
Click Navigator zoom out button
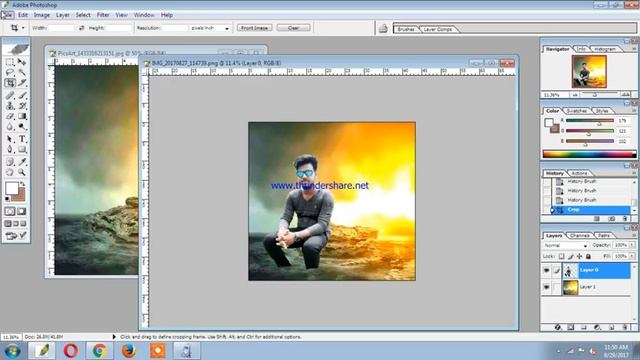coord(575,95)
